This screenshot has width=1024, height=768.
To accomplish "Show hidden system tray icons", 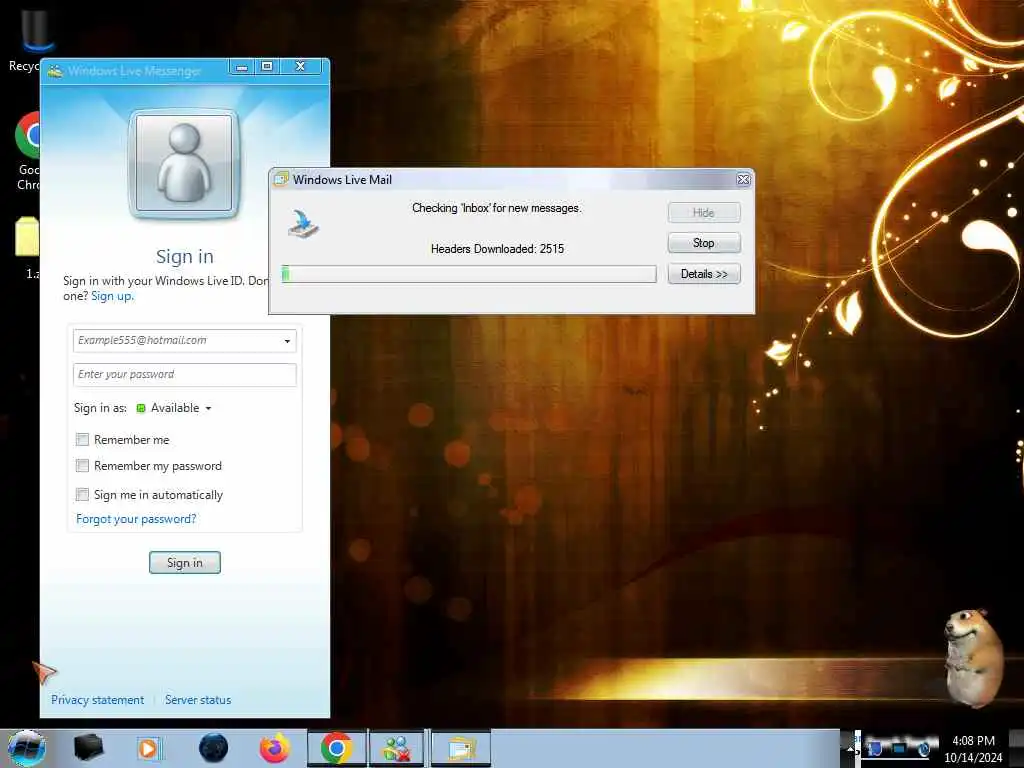I will (851, 748).
